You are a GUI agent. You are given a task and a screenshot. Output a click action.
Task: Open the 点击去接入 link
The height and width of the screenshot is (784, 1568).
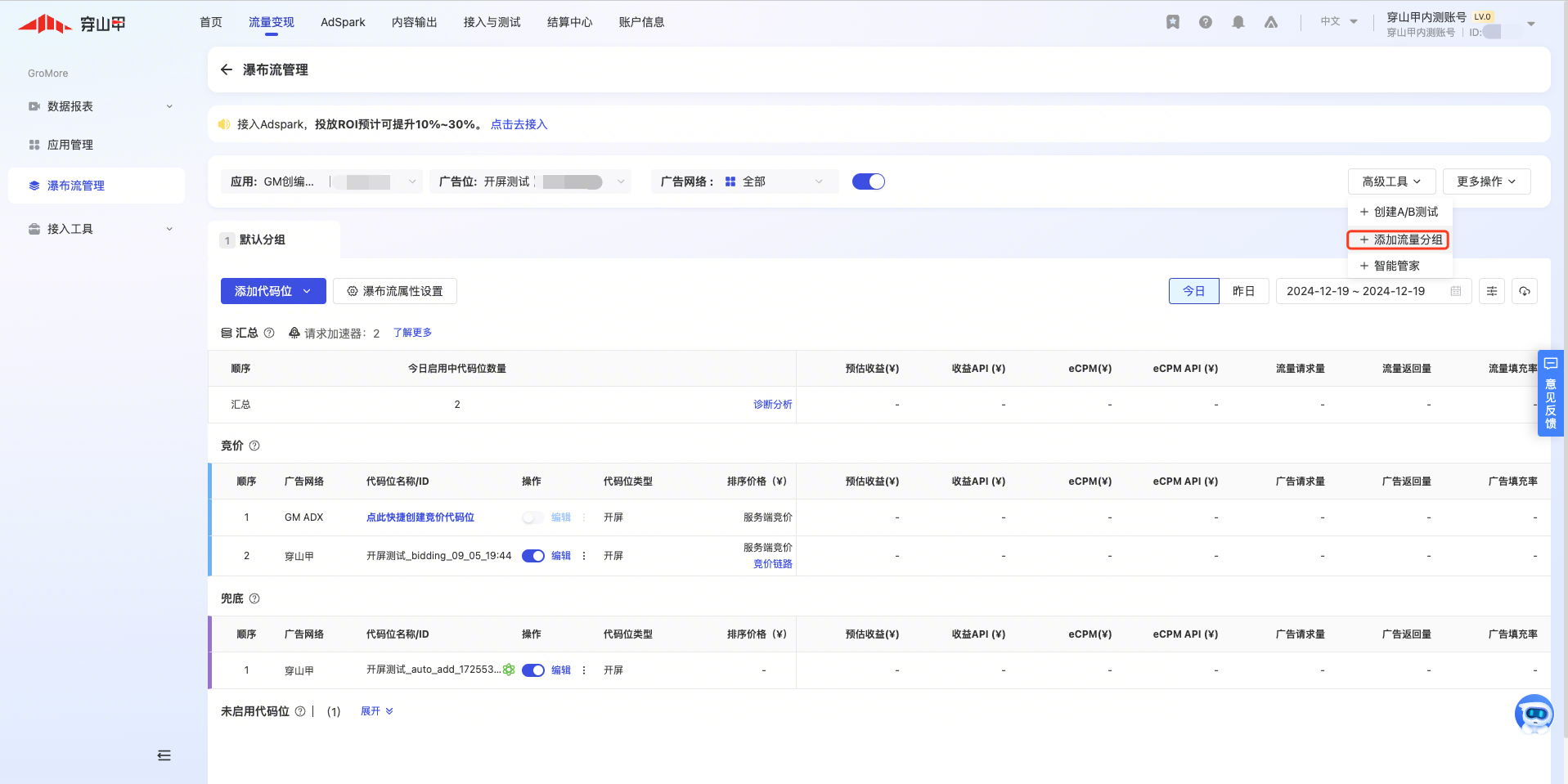coord(519,124)
